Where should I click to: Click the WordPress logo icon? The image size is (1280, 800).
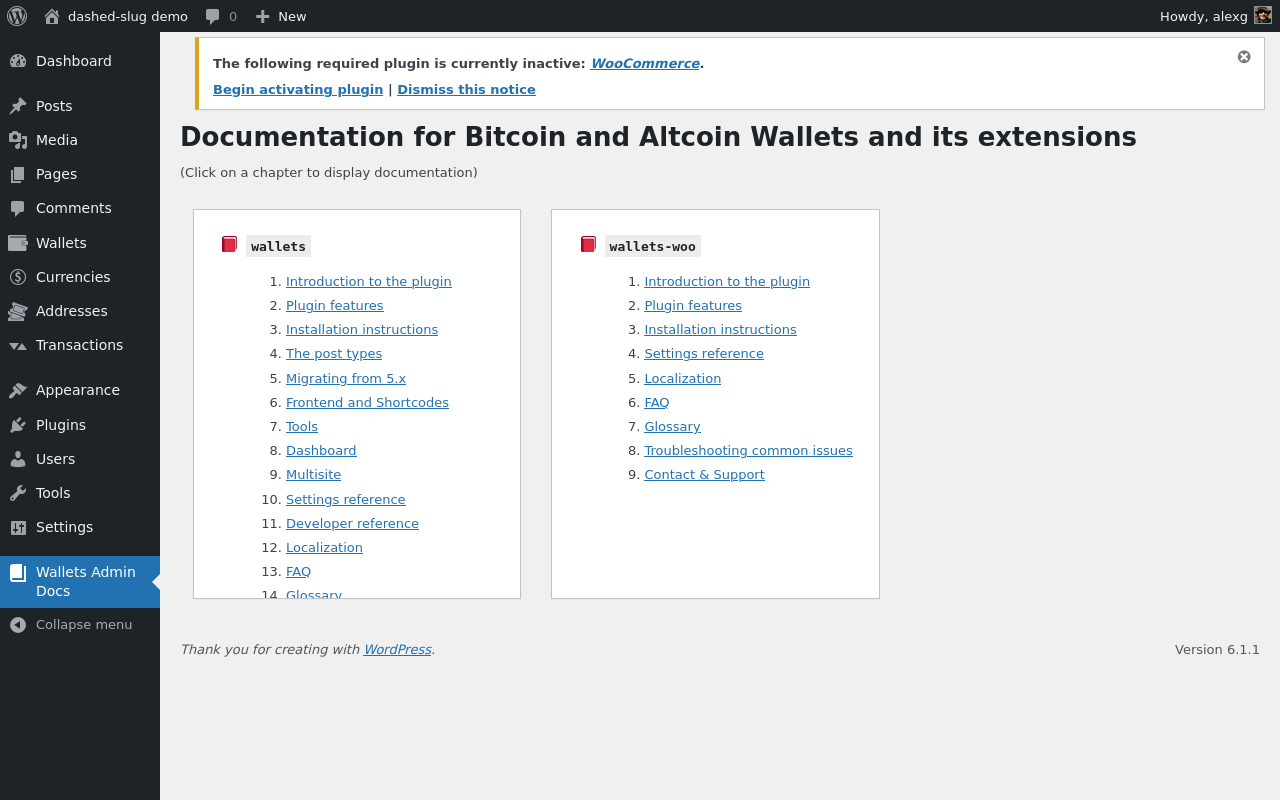pos(17,16)
